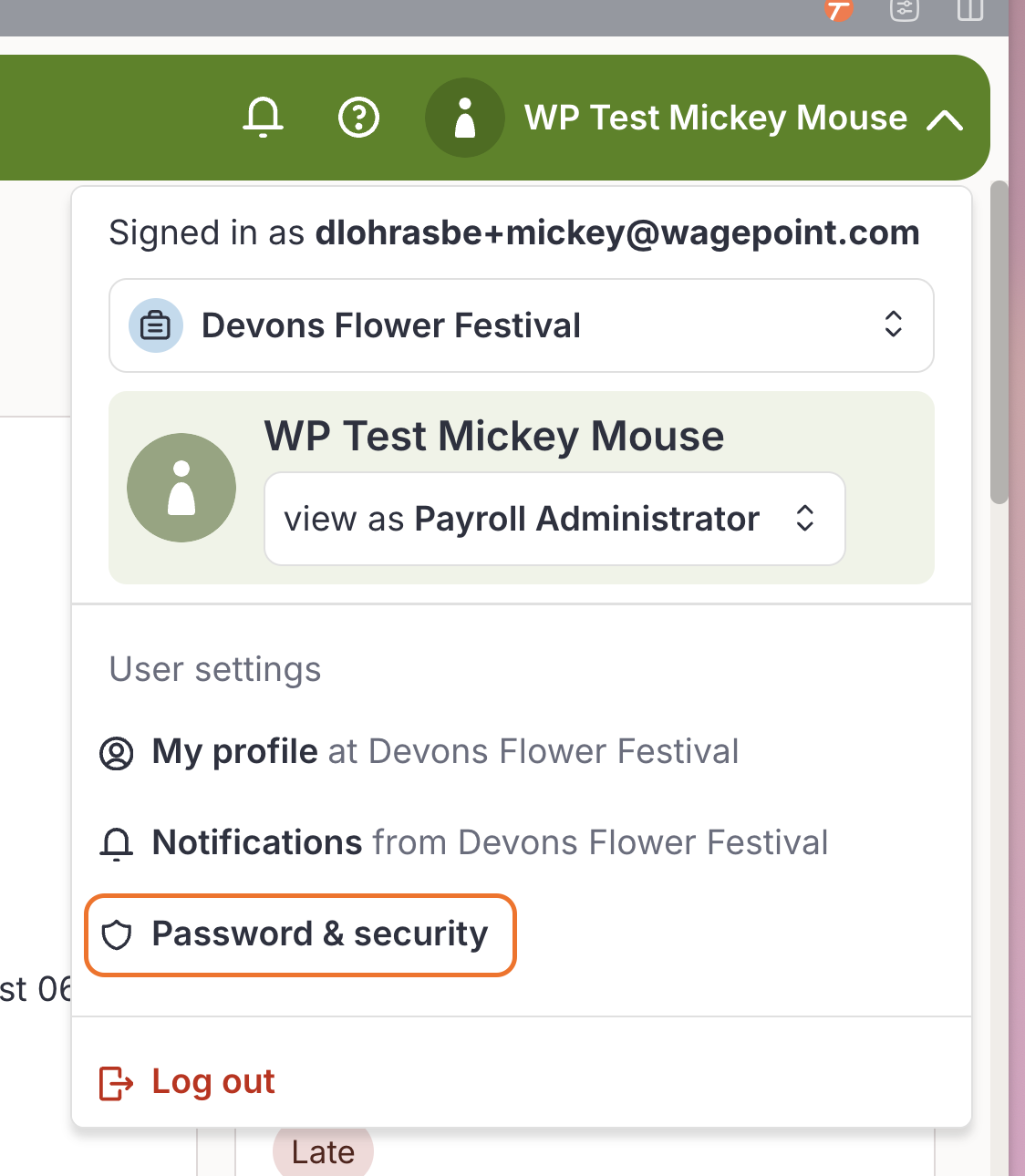Click the WP Test Mickey Mouse name in profile card

tap(494, 437)
